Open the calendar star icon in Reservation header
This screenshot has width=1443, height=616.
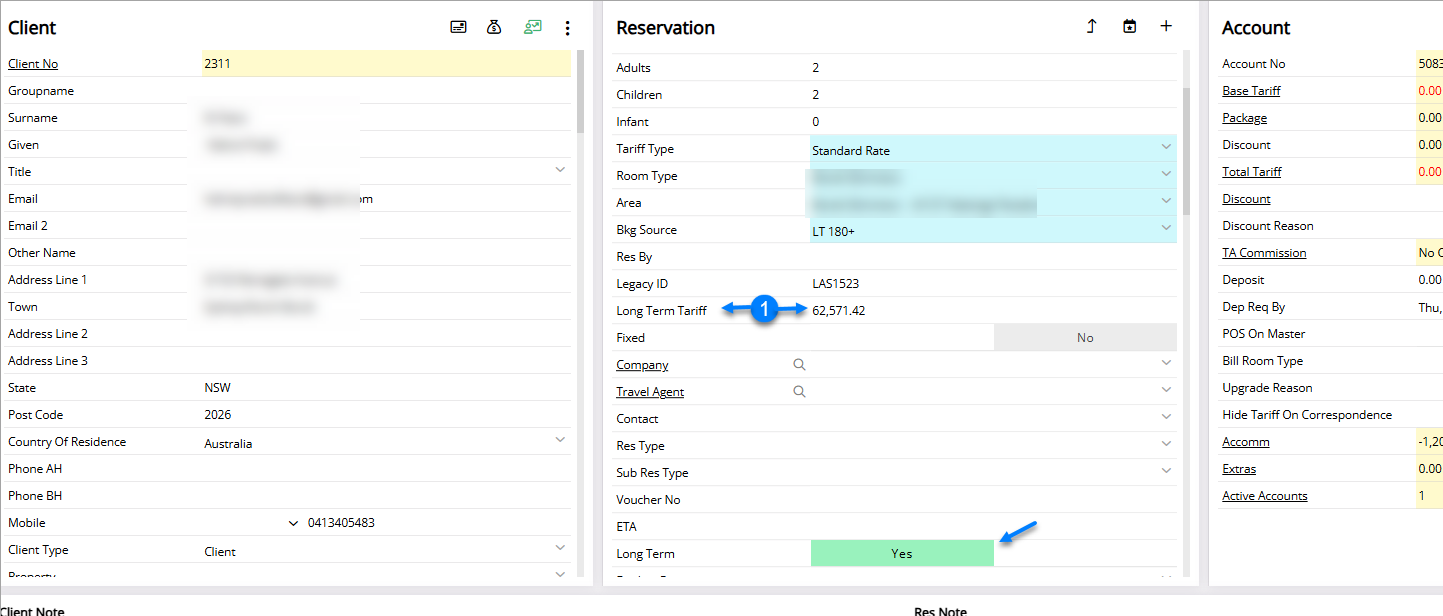[1129, 27]
